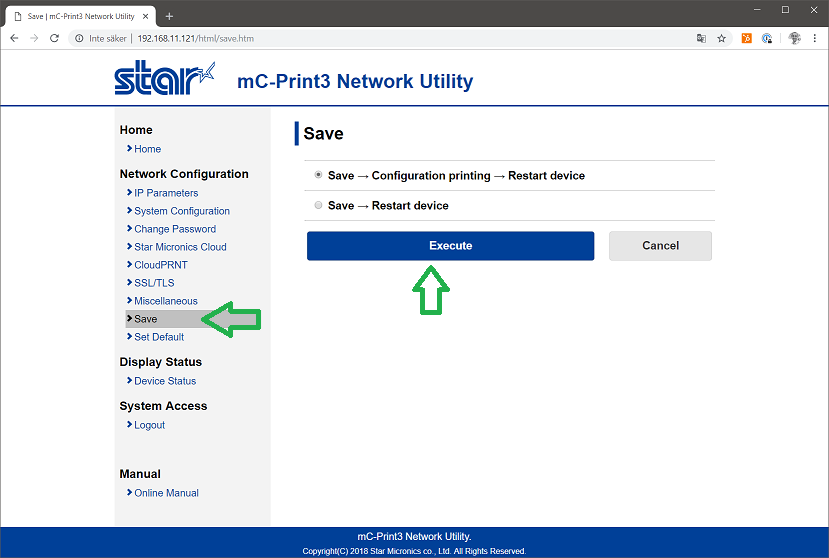
Task: Click the Network Configuration section heading
Action: pos(184,174)
